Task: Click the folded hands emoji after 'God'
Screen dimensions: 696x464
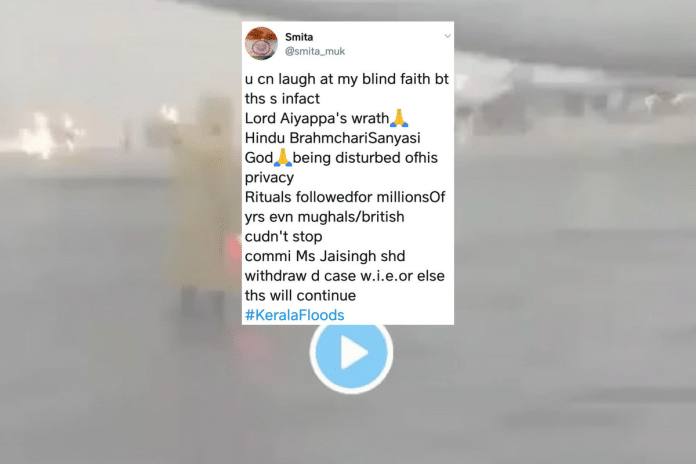Action: tap(283, 158)
